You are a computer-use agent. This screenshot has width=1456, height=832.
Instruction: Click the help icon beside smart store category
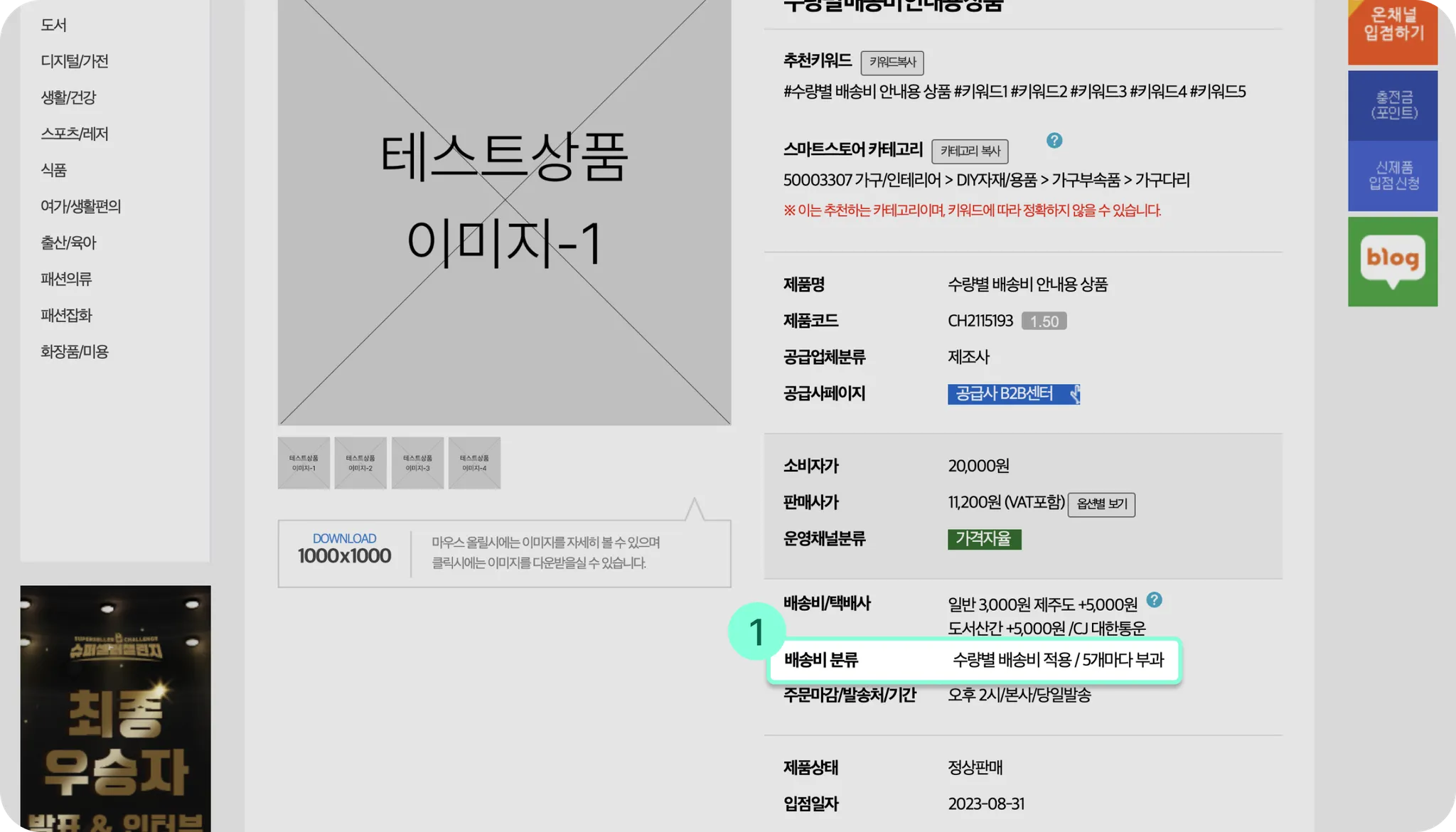pos(1054,141)
